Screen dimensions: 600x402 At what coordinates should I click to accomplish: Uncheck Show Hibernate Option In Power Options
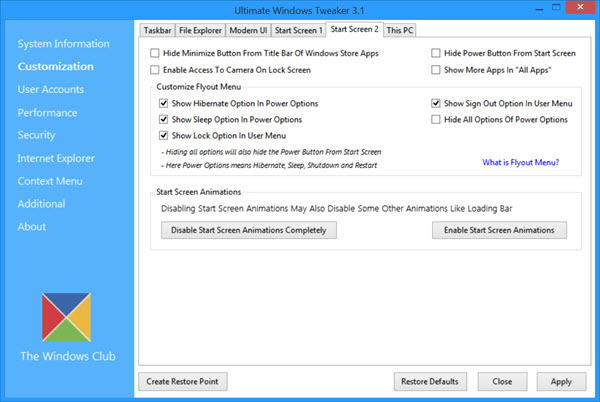[x=163, y=103]
